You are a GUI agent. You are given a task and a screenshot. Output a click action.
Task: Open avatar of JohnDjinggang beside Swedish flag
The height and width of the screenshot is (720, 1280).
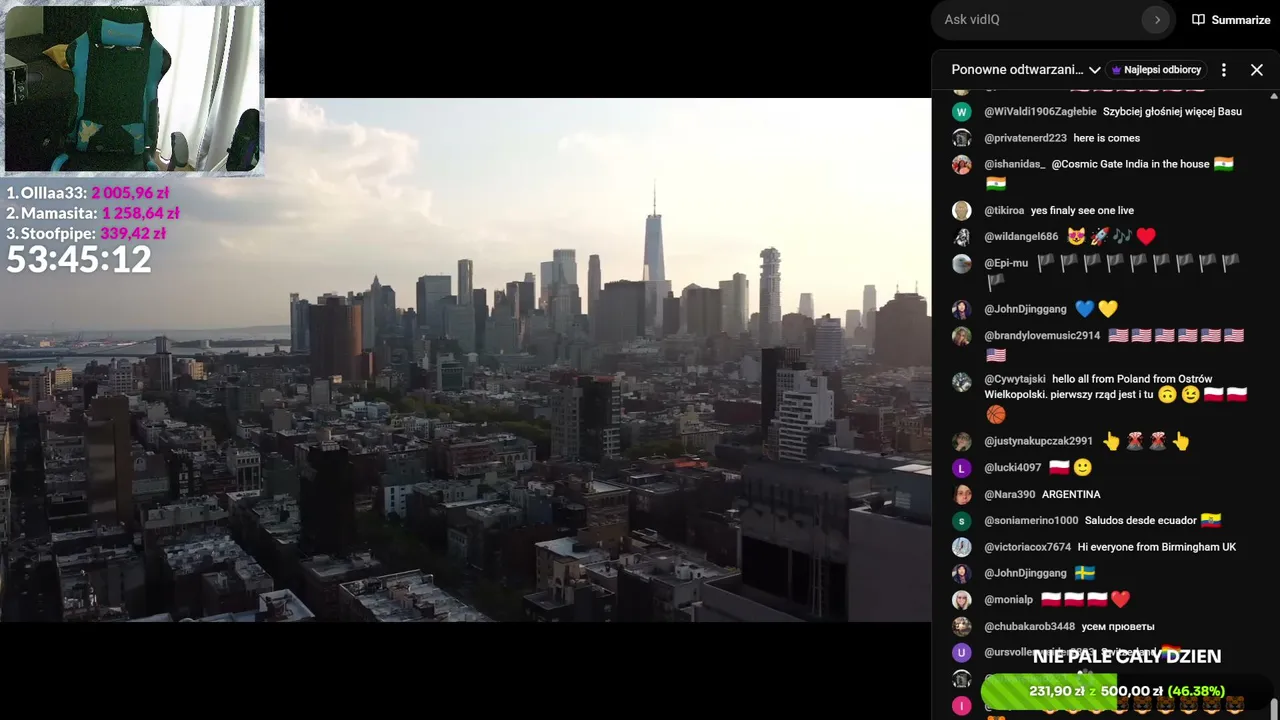coord(962,573)
